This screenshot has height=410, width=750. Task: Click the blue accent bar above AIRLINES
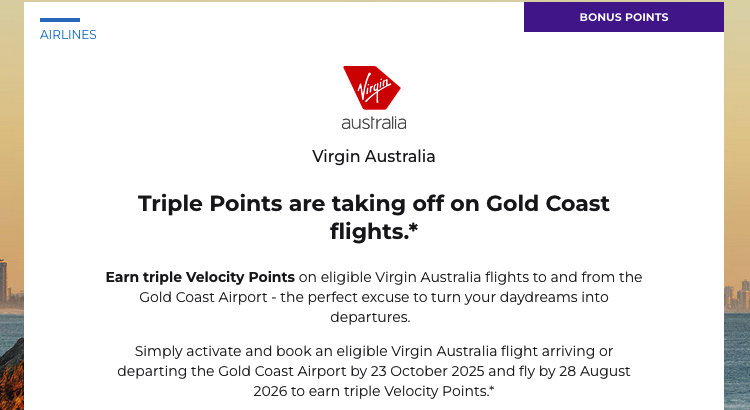click(x=60, y=20)
